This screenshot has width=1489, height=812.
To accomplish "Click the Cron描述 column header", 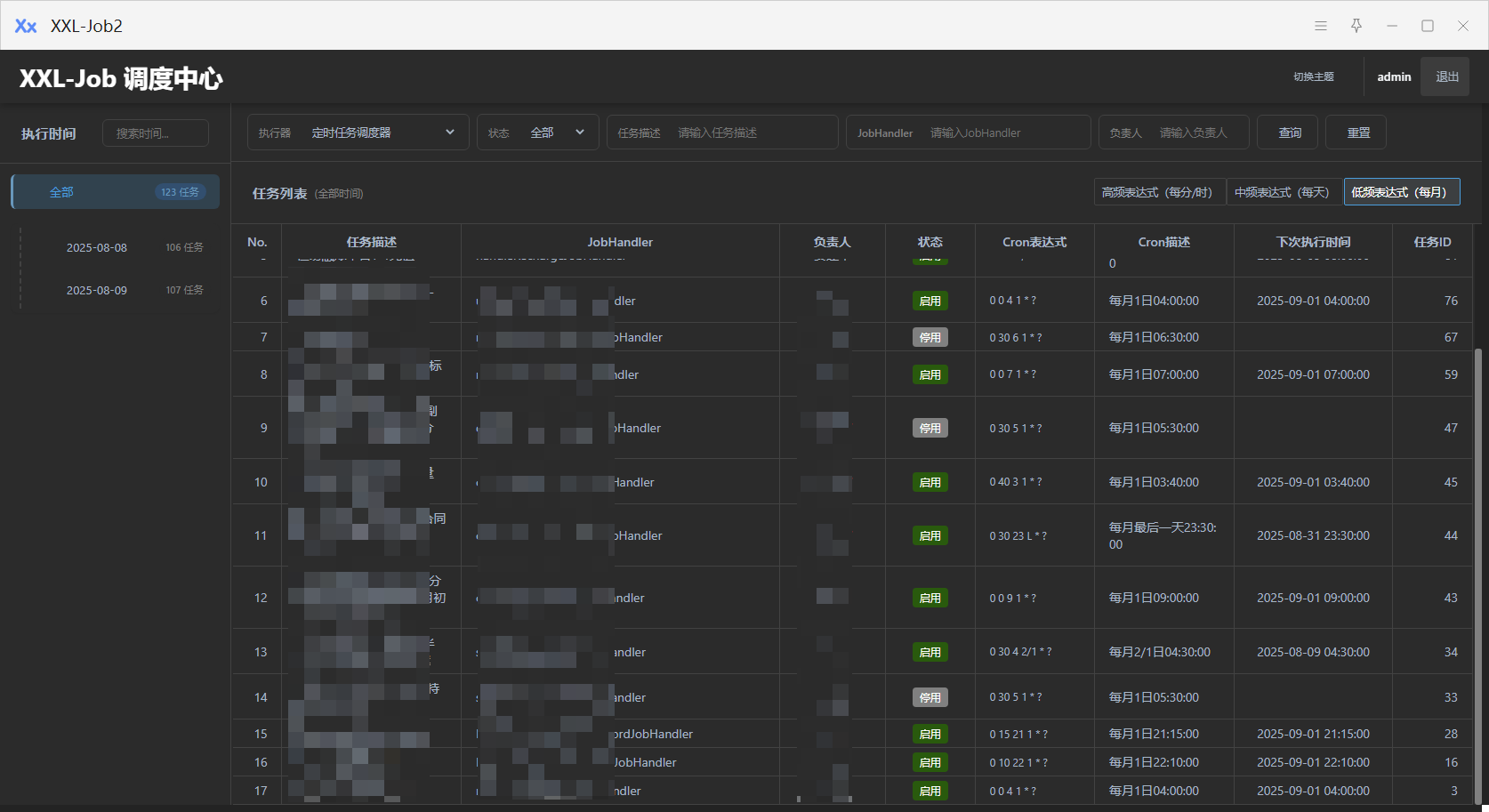I will (1164, 242).
